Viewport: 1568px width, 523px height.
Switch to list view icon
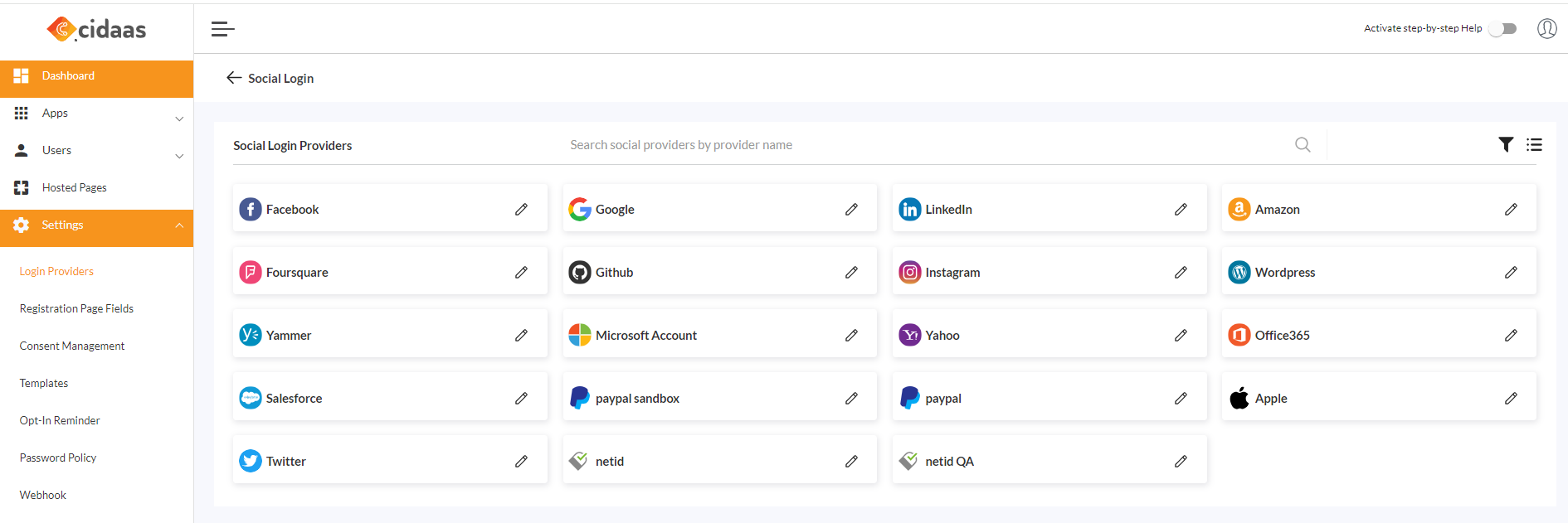pos(1534,144)
